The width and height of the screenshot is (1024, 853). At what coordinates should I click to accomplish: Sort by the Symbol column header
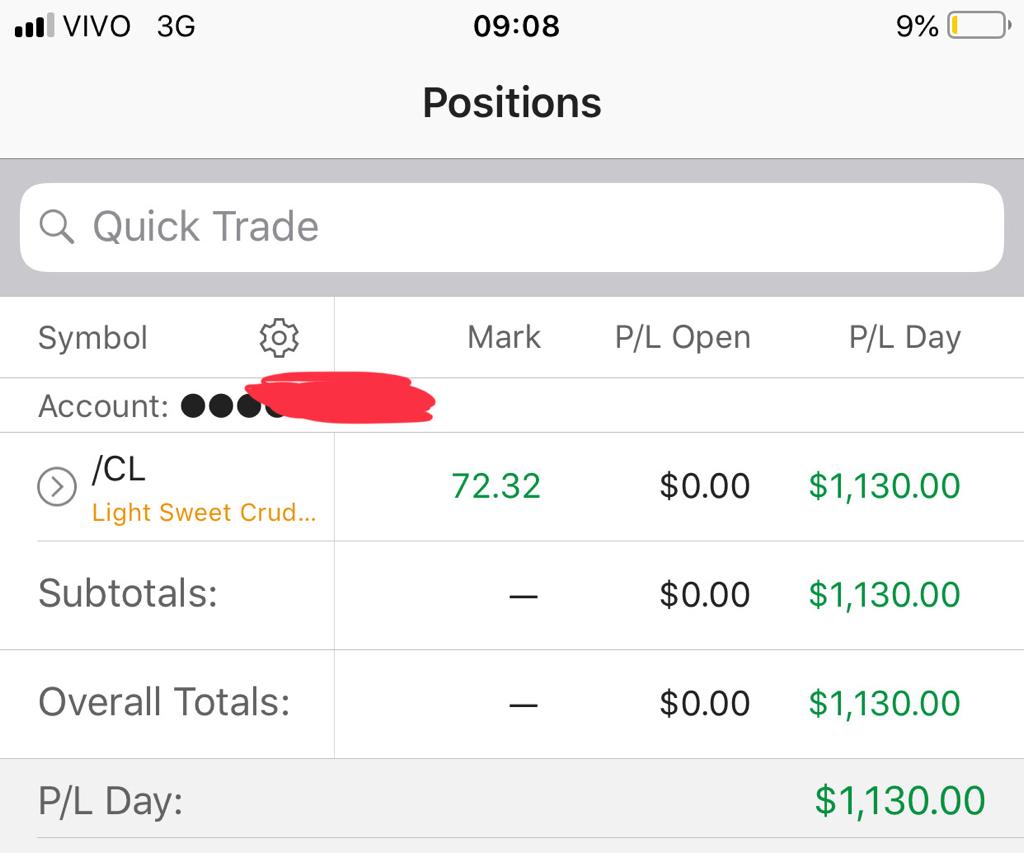click(x=93, y=338)
